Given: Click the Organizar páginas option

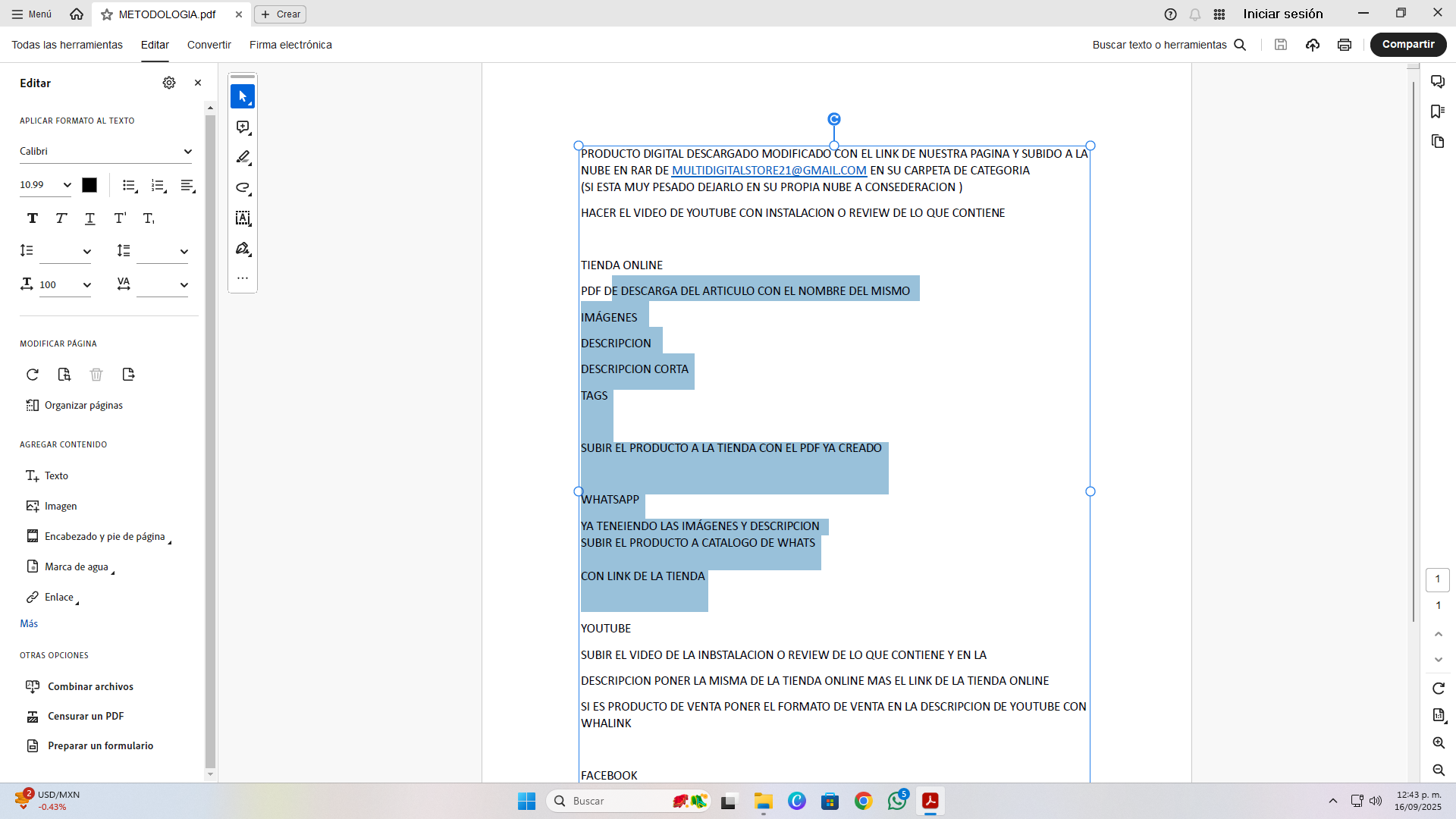Looking at the screenshot, I should point(83,406).
